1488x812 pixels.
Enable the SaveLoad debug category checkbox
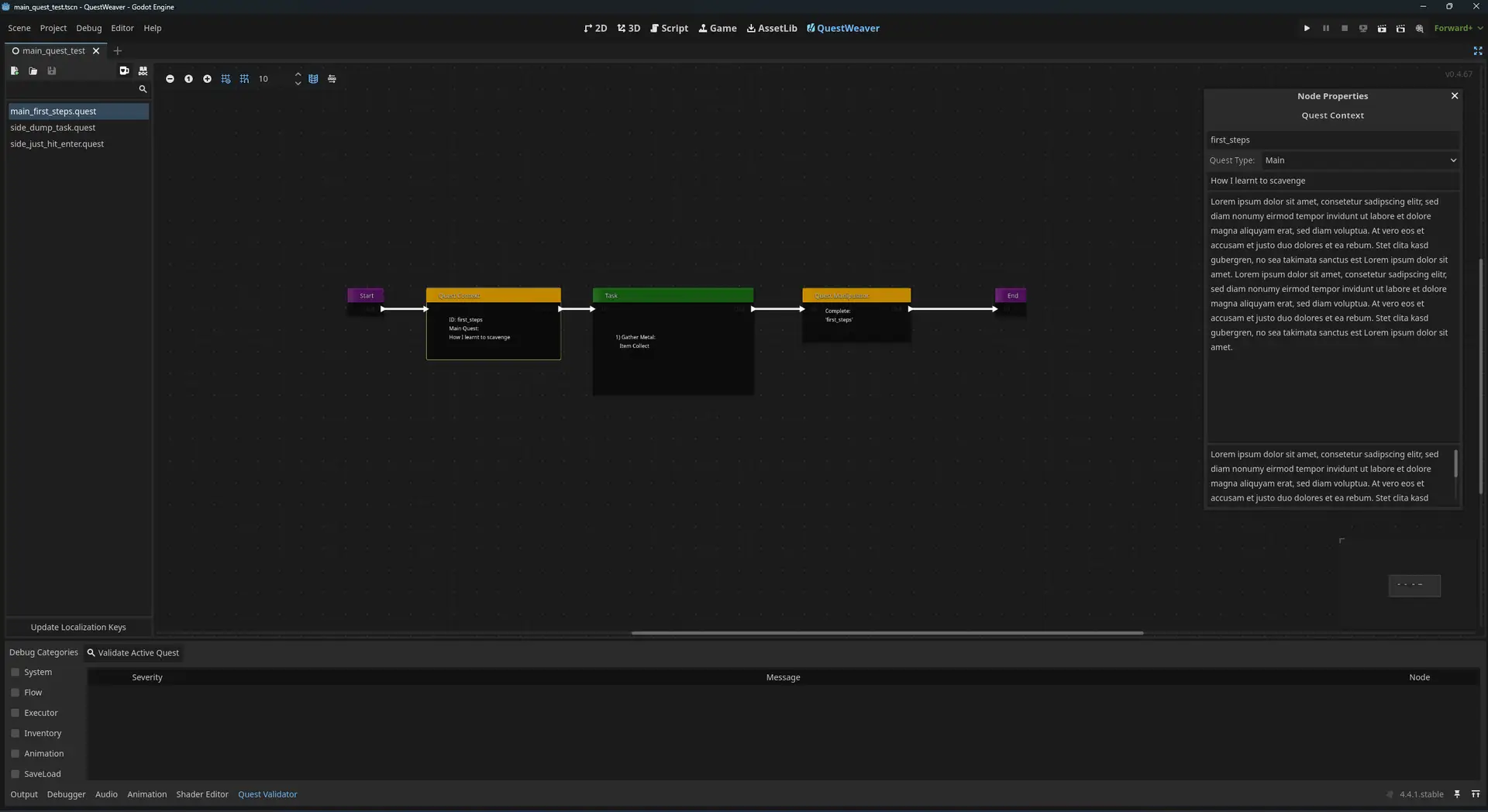pyautogui.click(x=15, y=774)
